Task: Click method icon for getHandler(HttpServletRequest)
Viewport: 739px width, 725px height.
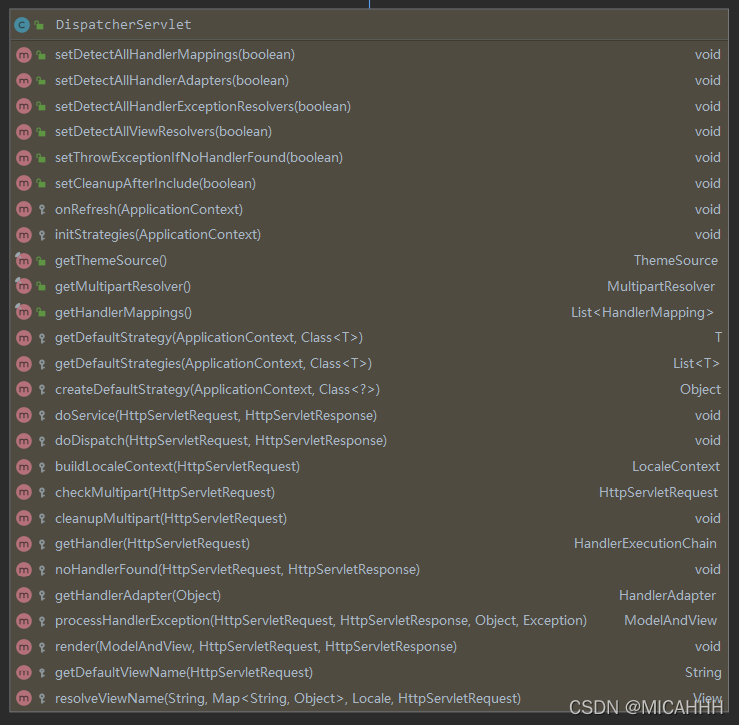Action: 24,544
